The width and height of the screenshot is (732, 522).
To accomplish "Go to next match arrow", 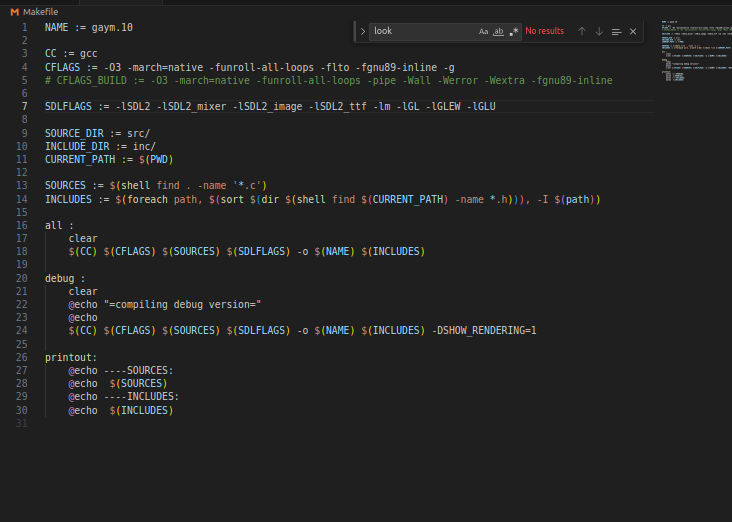I will point(599,31).
